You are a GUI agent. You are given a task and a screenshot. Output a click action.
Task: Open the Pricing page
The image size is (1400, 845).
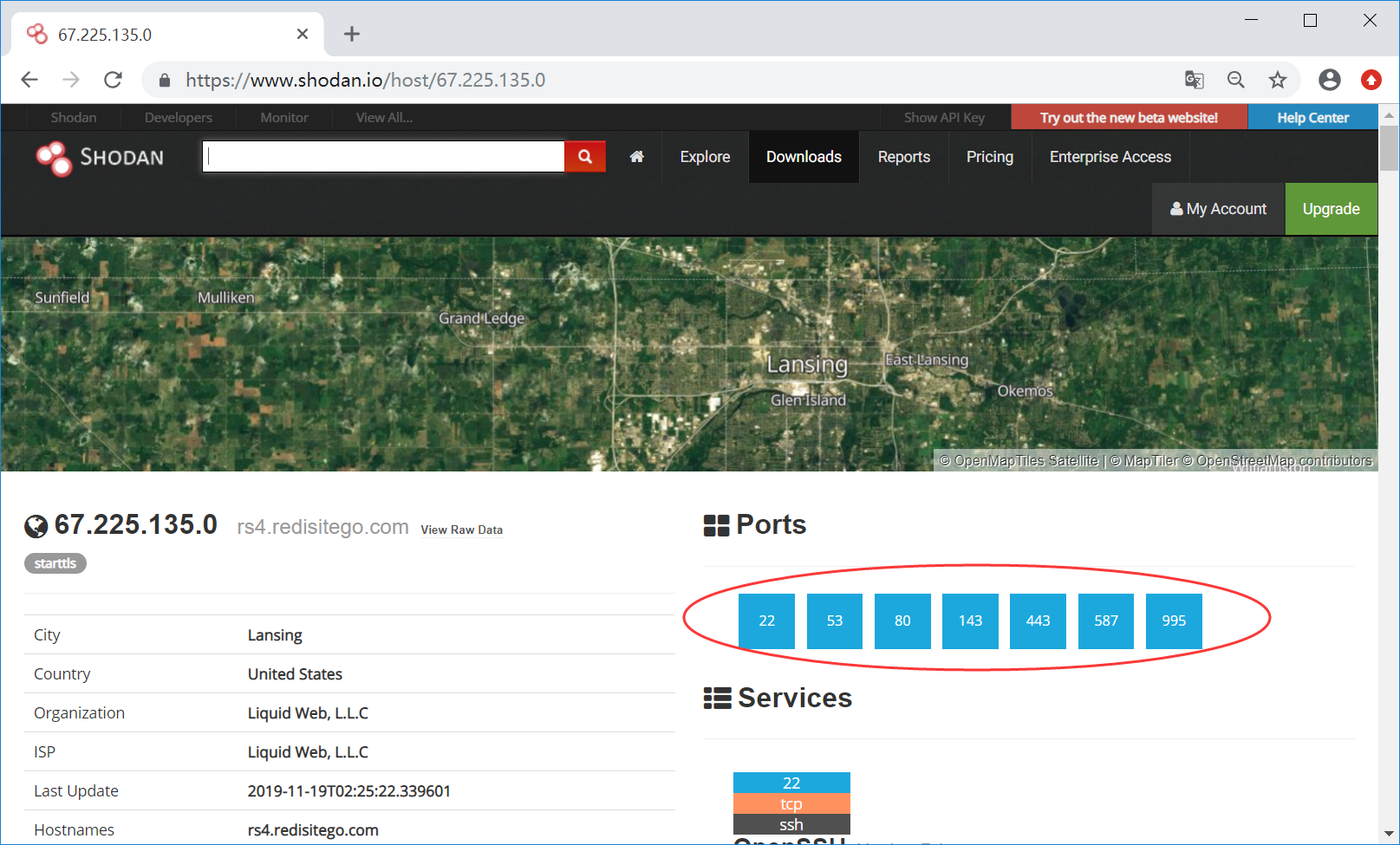click(x=990, y=157)
